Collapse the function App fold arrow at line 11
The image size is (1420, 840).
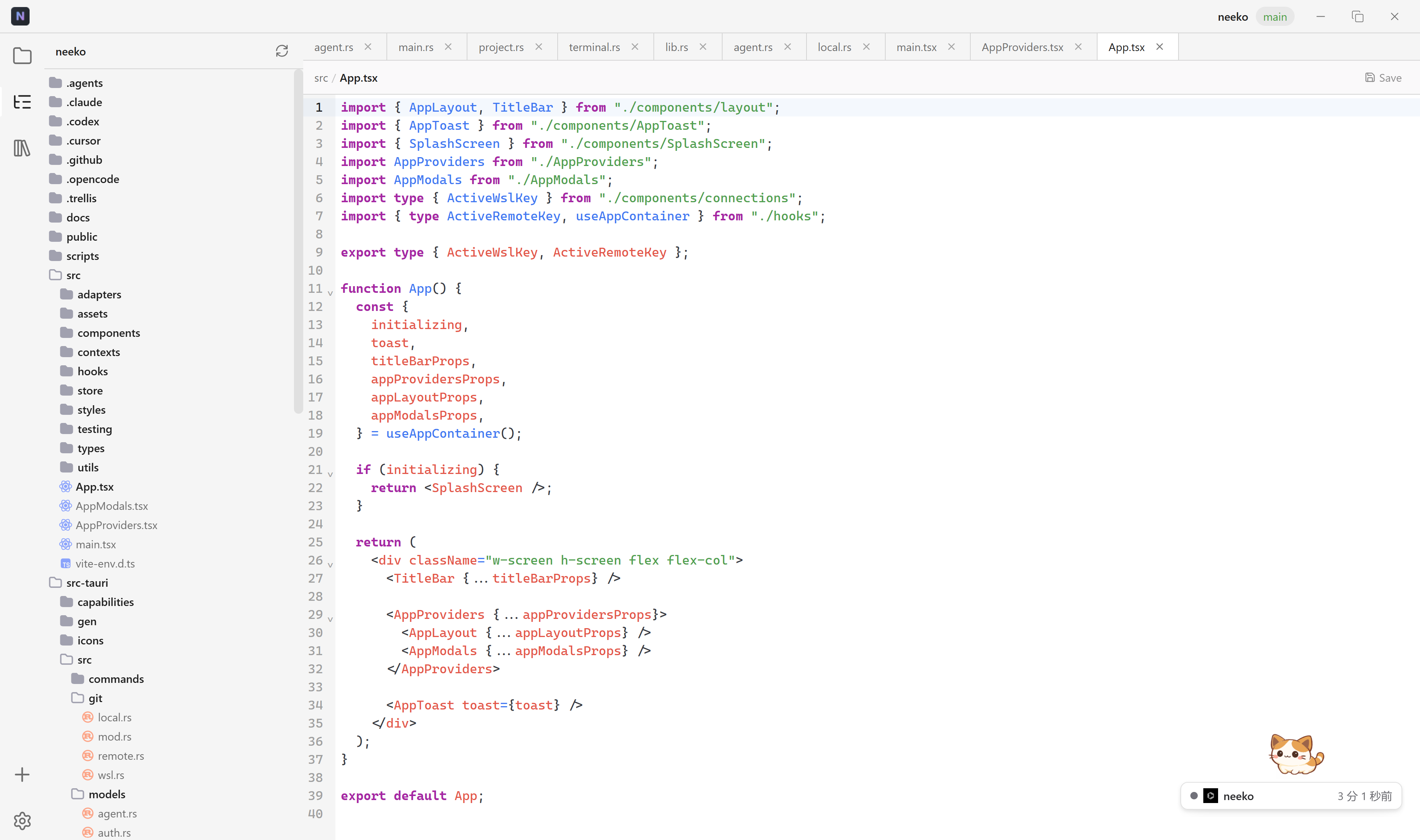330,293
